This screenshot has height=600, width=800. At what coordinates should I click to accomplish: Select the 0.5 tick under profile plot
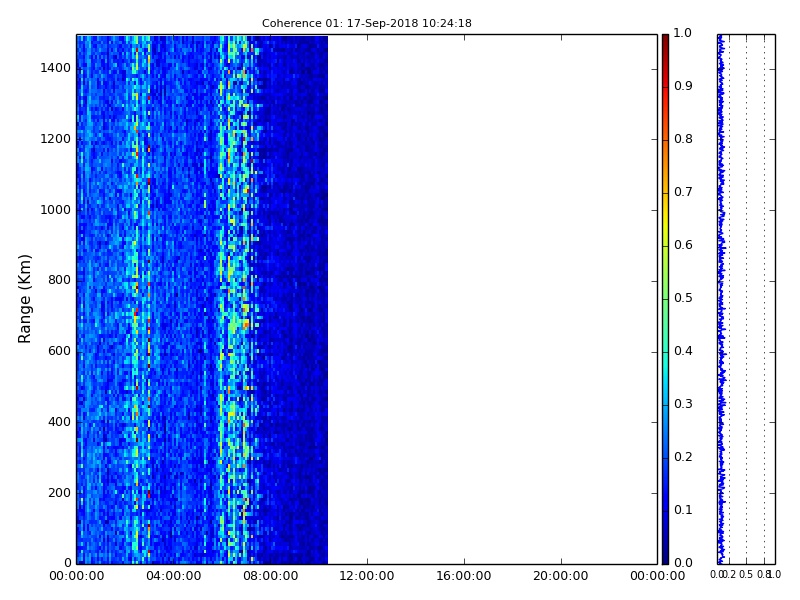click(746, 575)
